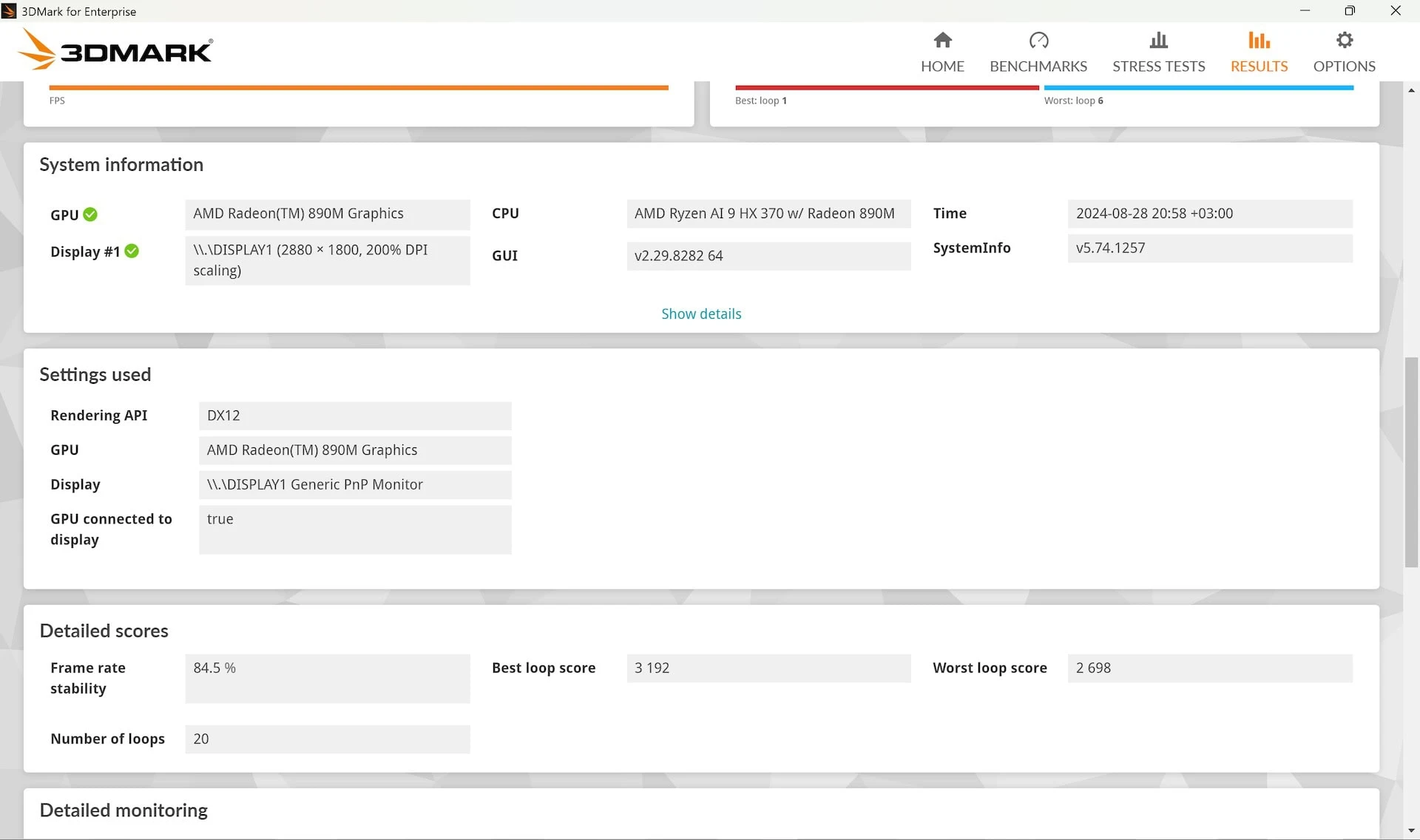Select the GPU connected to display value true
This screenshot has height=840, width=1420.
click(x=355, y=529)
